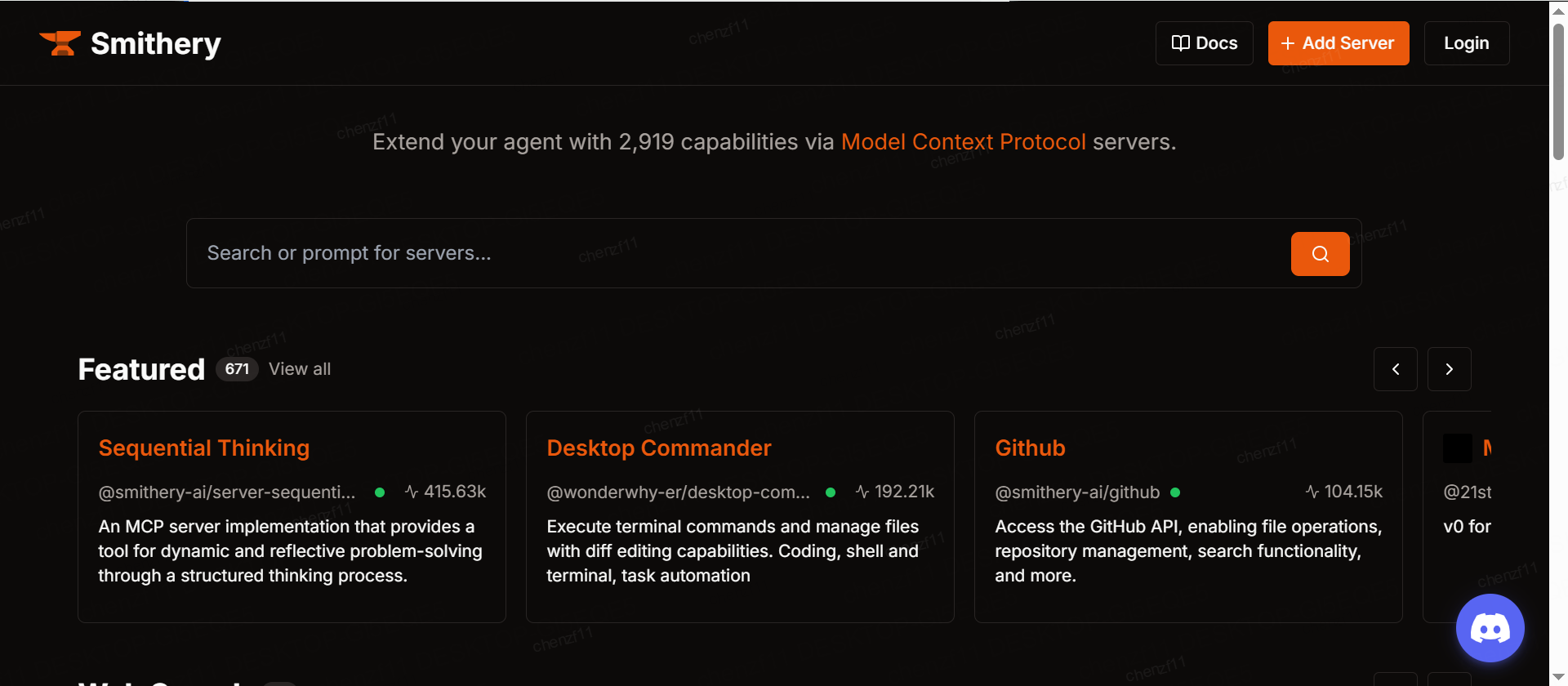The width and height of the screenshot is (1568, 686).
Task: Click the previous arrow in Featured carousel
Action: pos(1395,369)
